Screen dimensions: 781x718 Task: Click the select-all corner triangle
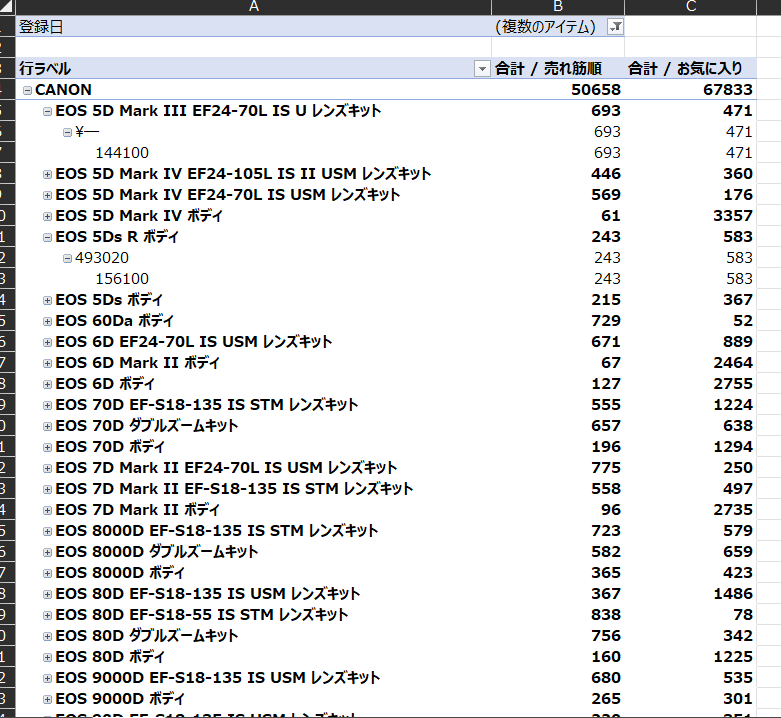click(x=7, y=7)
